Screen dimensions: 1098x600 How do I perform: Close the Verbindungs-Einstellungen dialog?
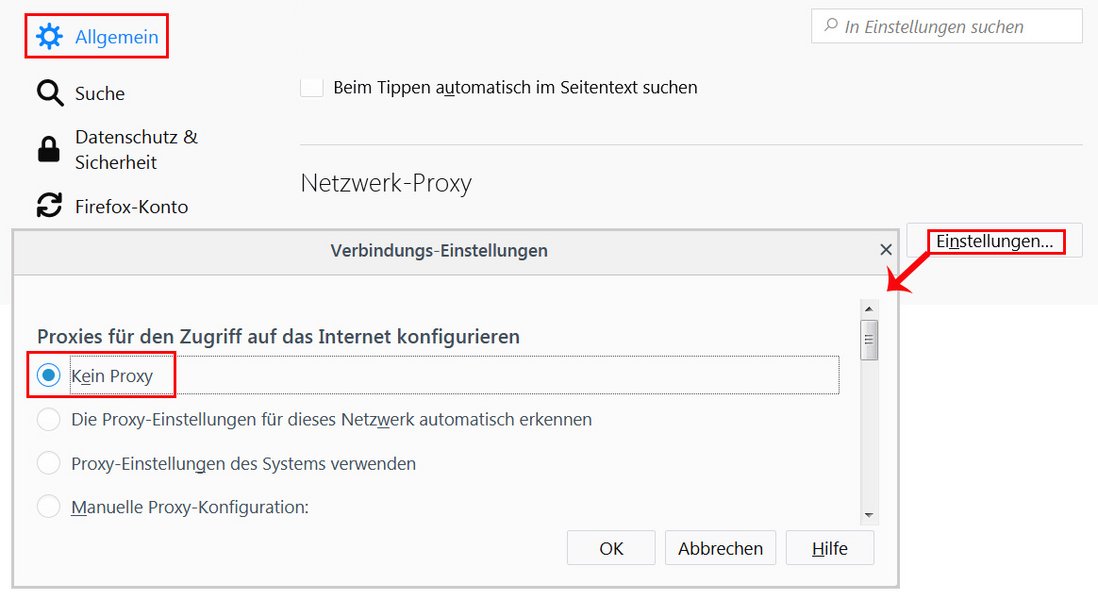pos(885,250)
